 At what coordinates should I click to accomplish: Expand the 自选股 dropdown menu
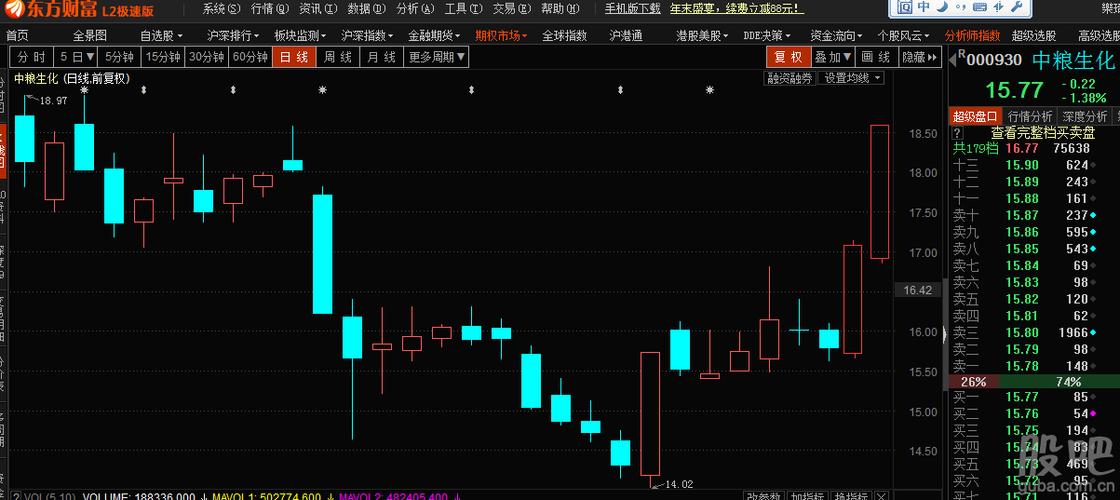click(x=161, y=36)
